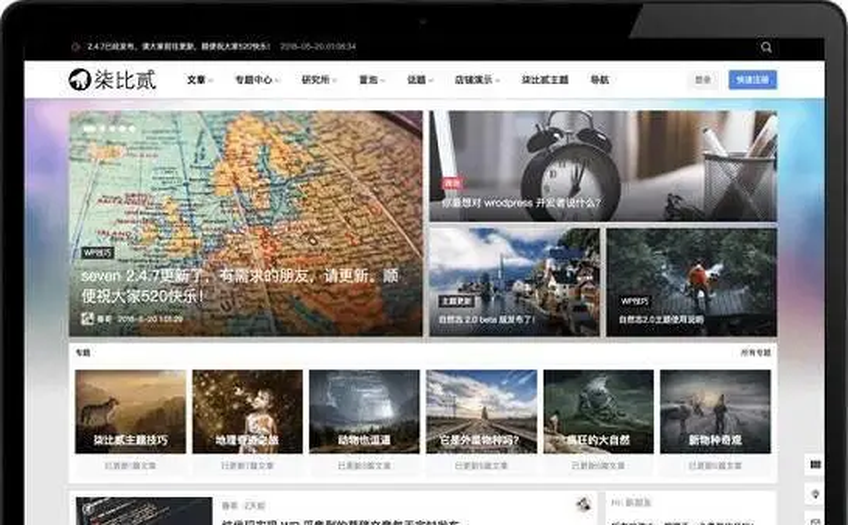Open the 疯狂的大自然 topic thumbnail

tap(597, 411)
